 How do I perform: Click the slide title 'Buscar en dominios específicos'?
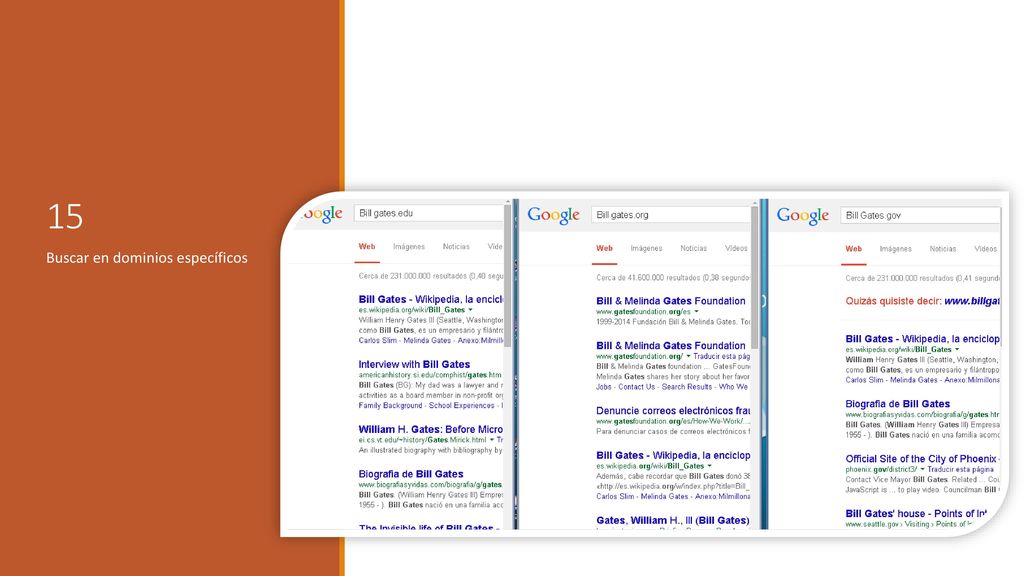[147, 258]
